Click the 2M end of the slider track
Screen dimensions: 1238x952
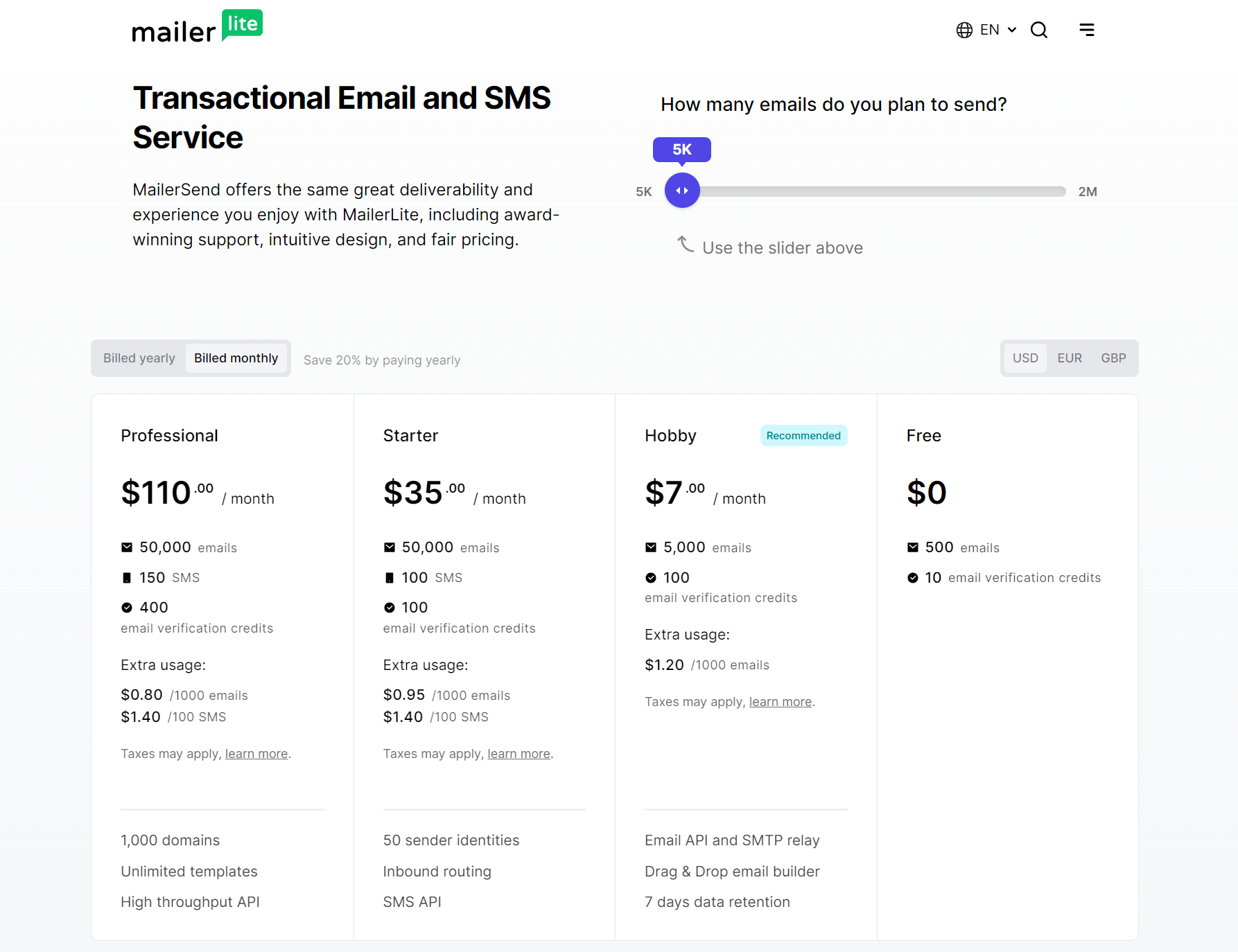(1065, 191)
